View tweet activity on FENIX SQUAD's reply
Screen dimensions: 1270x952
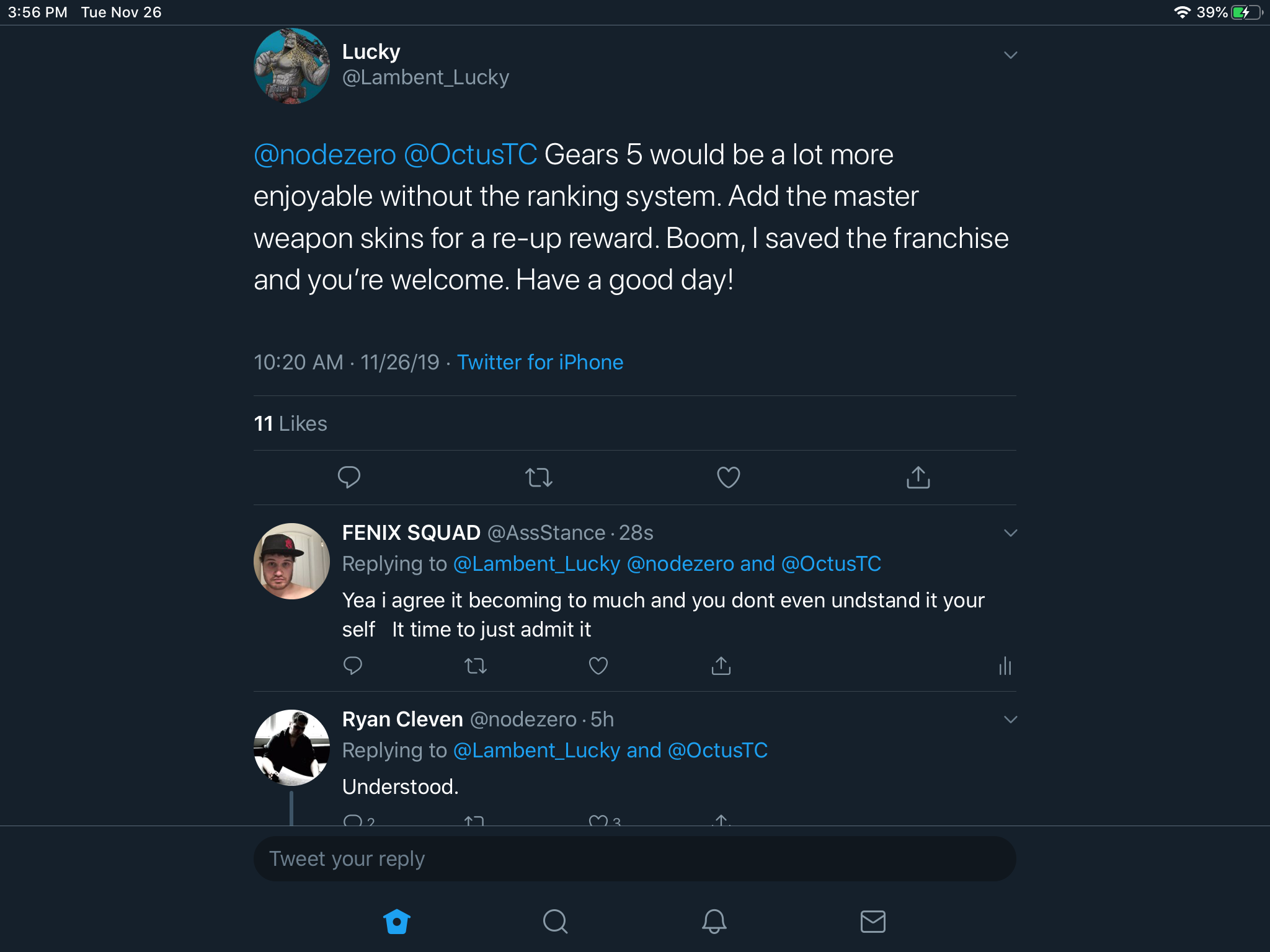(x=1005, y=666)
